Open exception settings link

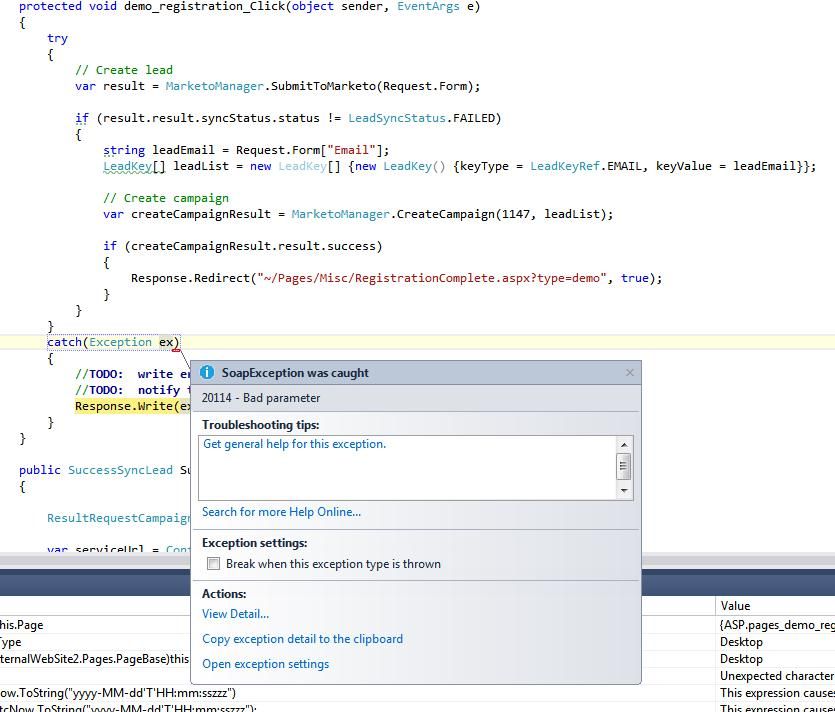coord(265,664)
